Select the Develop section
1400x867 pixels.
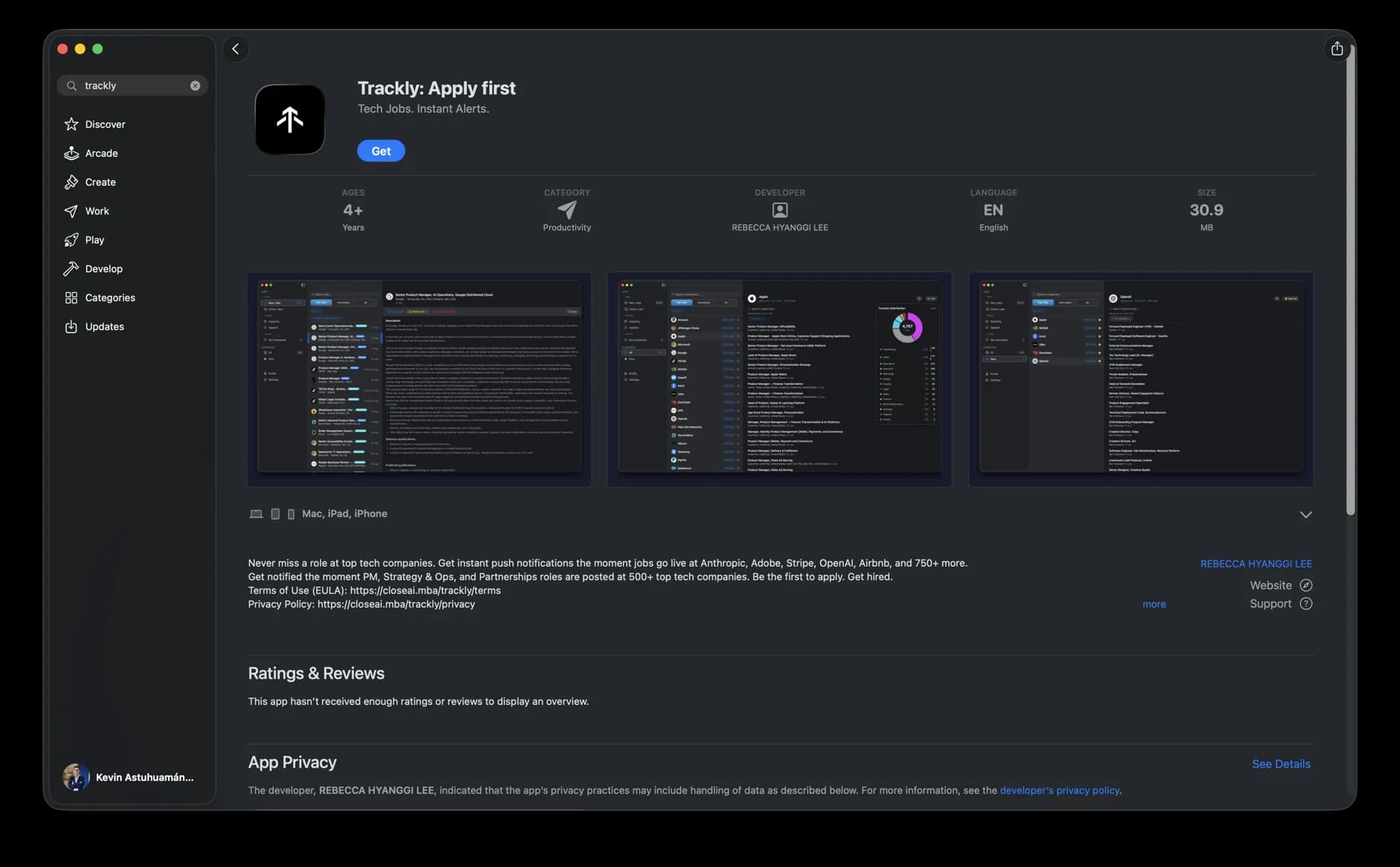[102, 268]
